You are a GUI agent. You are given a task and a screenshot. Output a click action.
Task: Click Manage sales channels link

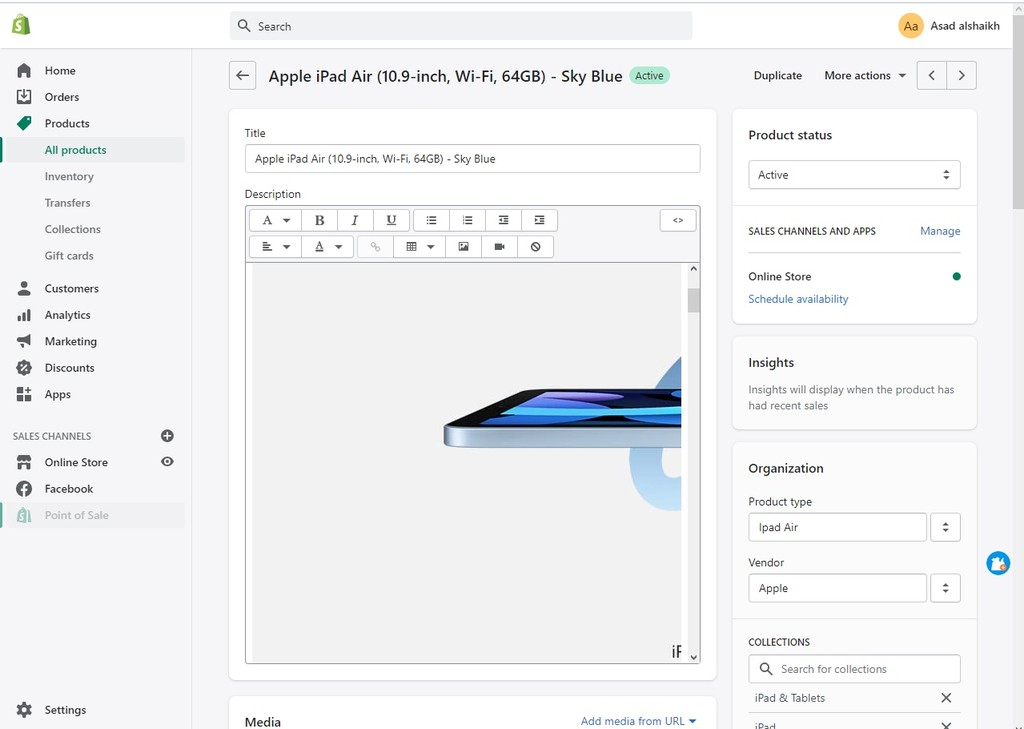(x=940, y=231)
